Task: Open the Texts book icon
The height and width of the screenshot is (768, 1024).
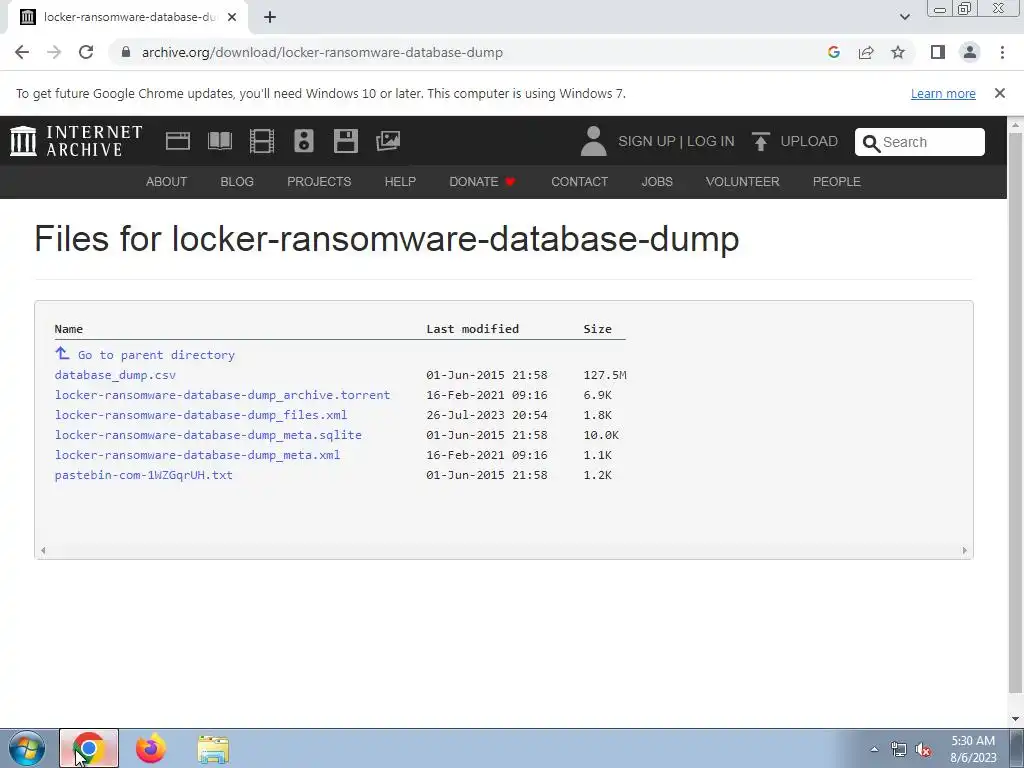Action: [x=220, y=141]
